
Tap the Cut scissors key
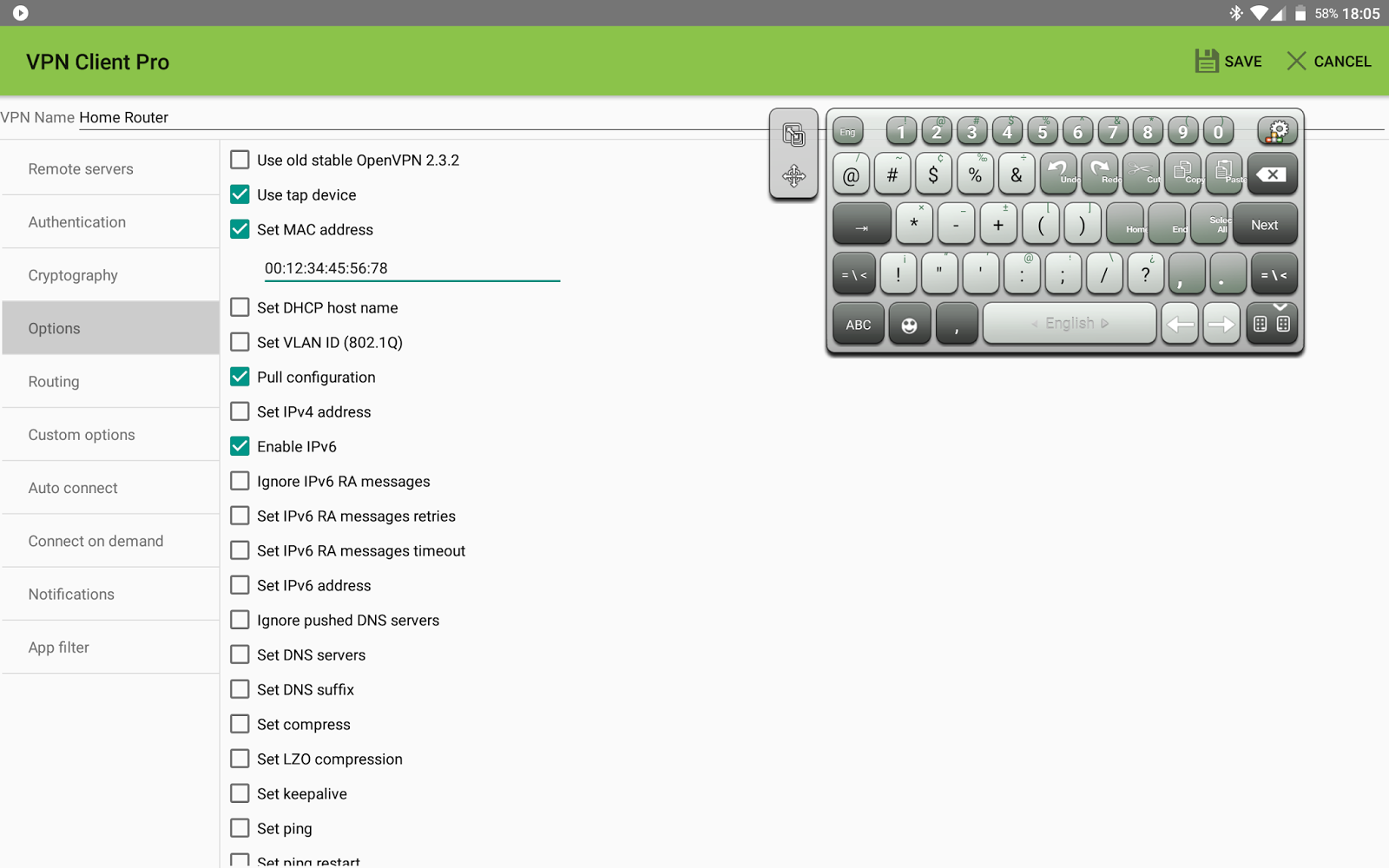(1141, 174)
